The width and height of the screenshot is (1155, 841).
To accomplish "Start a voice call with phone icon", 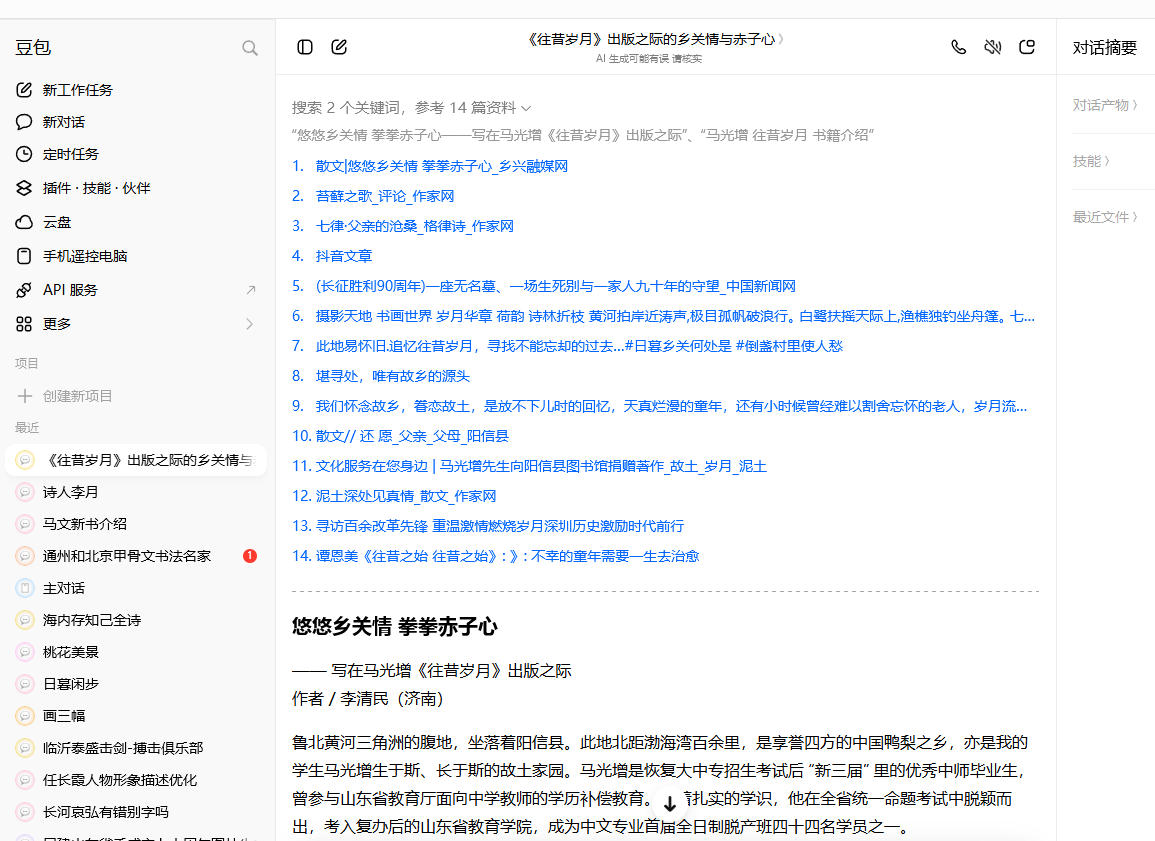I will [x=958, y=47].
